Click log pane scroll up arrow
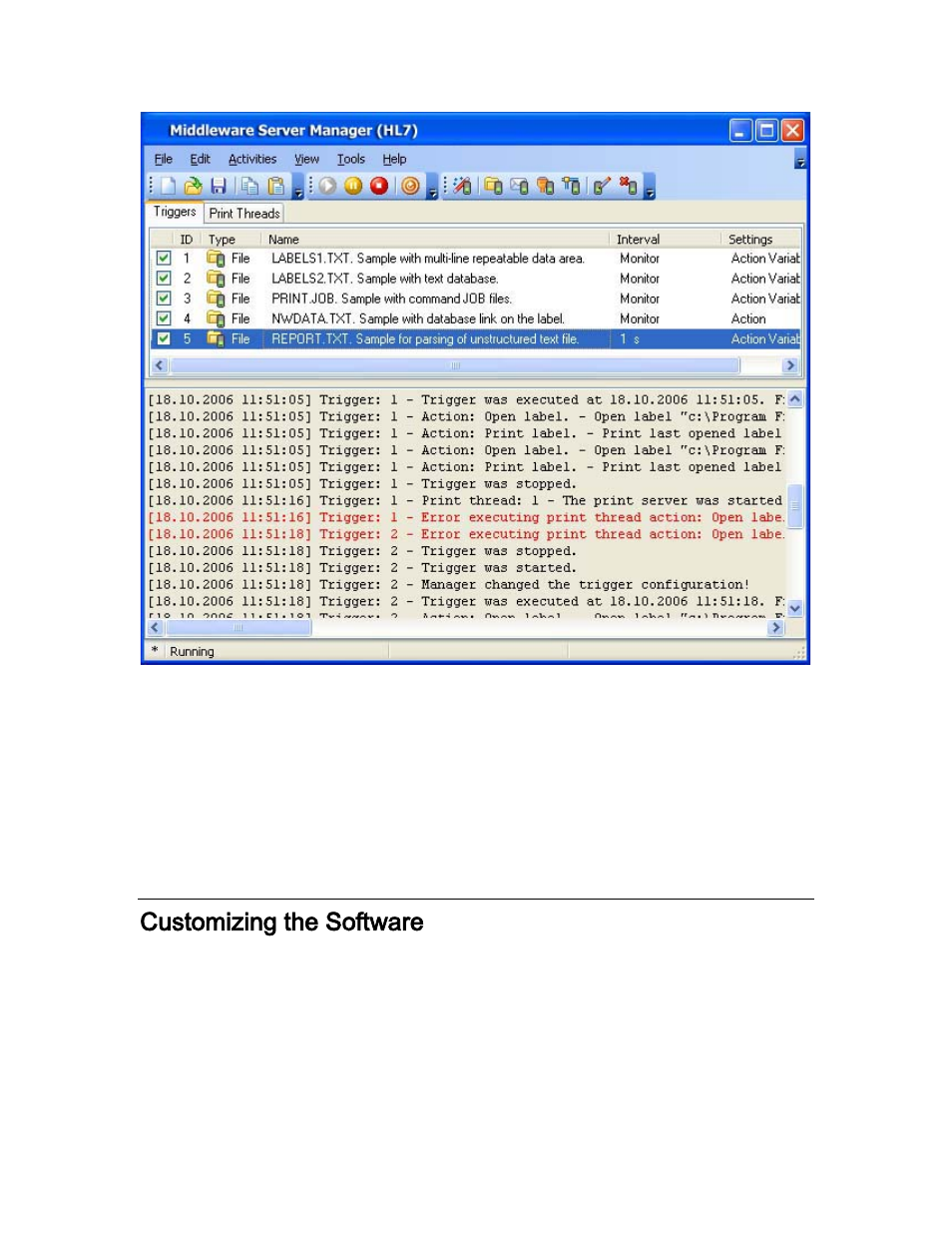Screen dimensions: 952x1233 [795, 399]
